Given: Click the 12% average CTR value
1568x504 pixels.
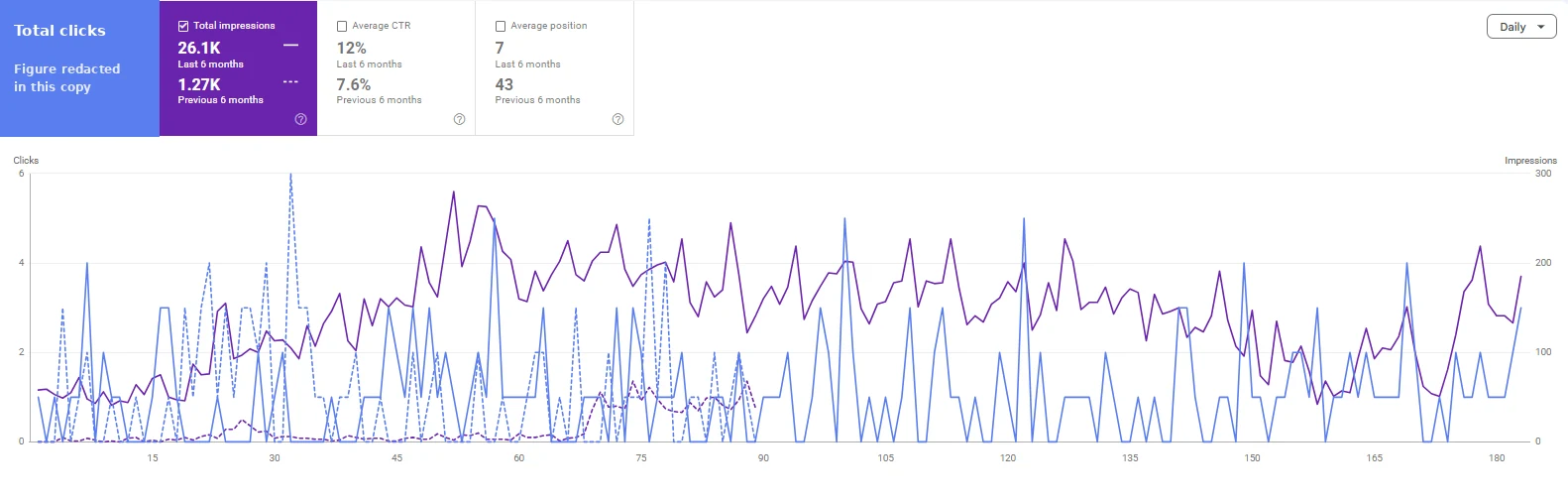Looking at the screenshot, I should (351, 48).
